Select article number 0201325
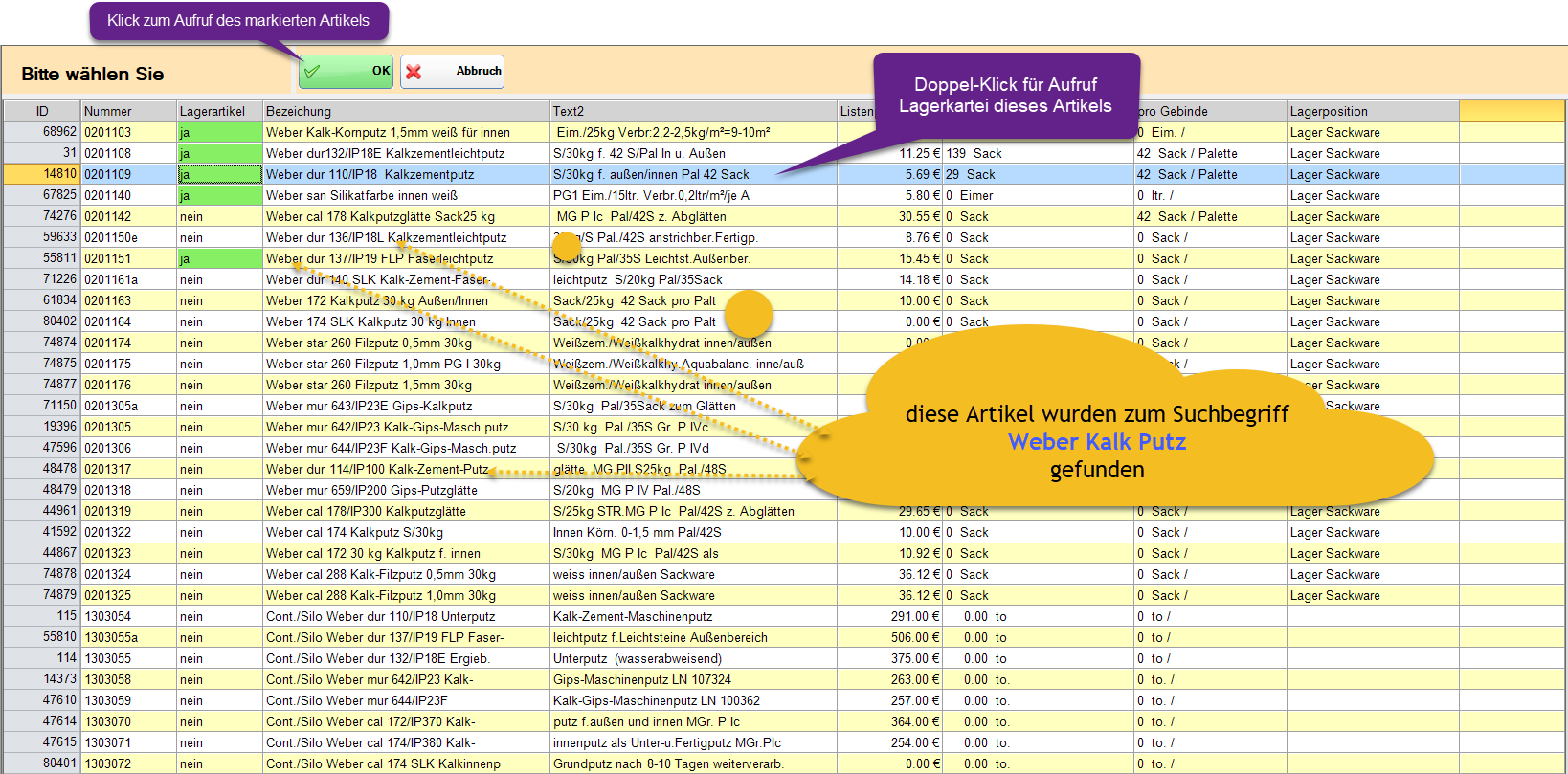This screenshot has height=774, width=1568. point(129,595)
